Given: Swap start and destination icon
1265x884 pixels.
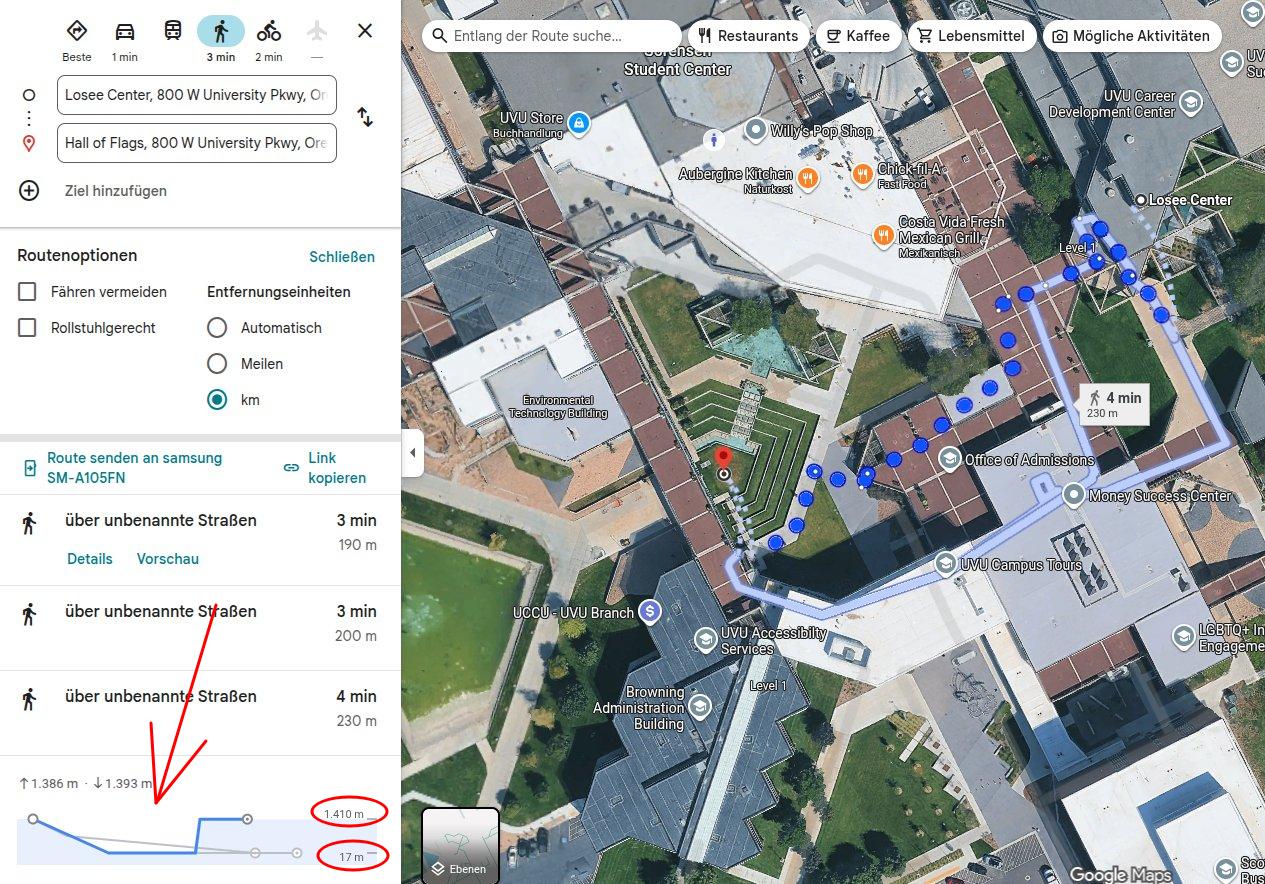Looking at the screenshot, I should tap(365, 117).
